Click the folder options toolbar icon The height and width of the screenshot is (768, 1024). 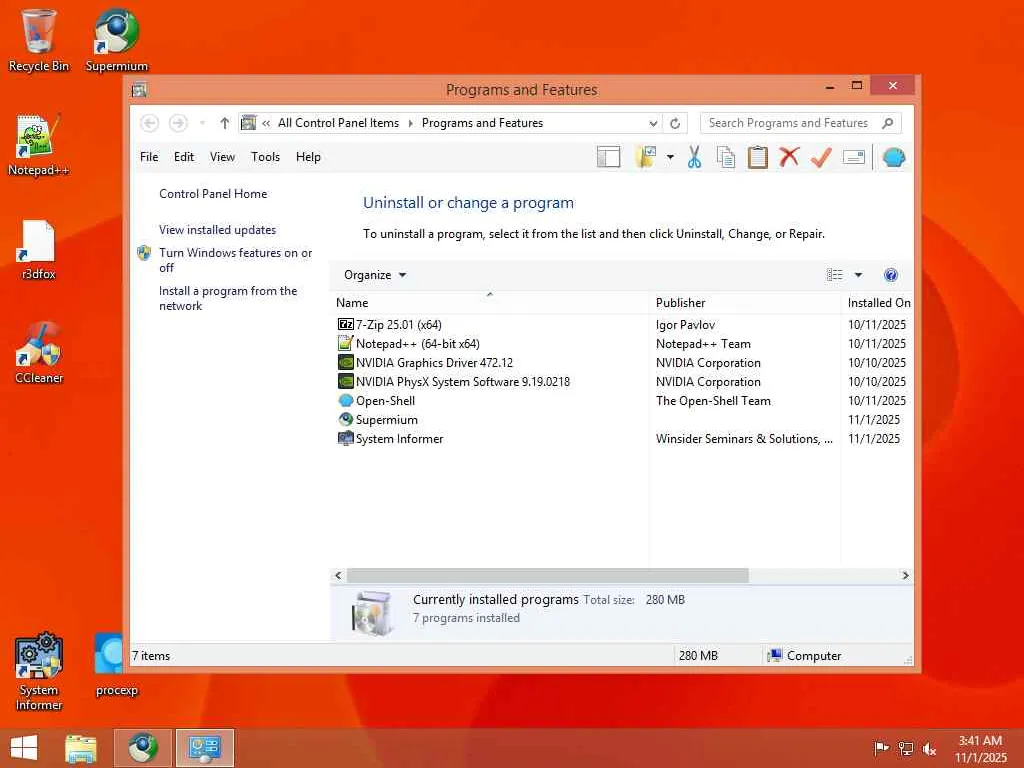(x=646, y=157)
